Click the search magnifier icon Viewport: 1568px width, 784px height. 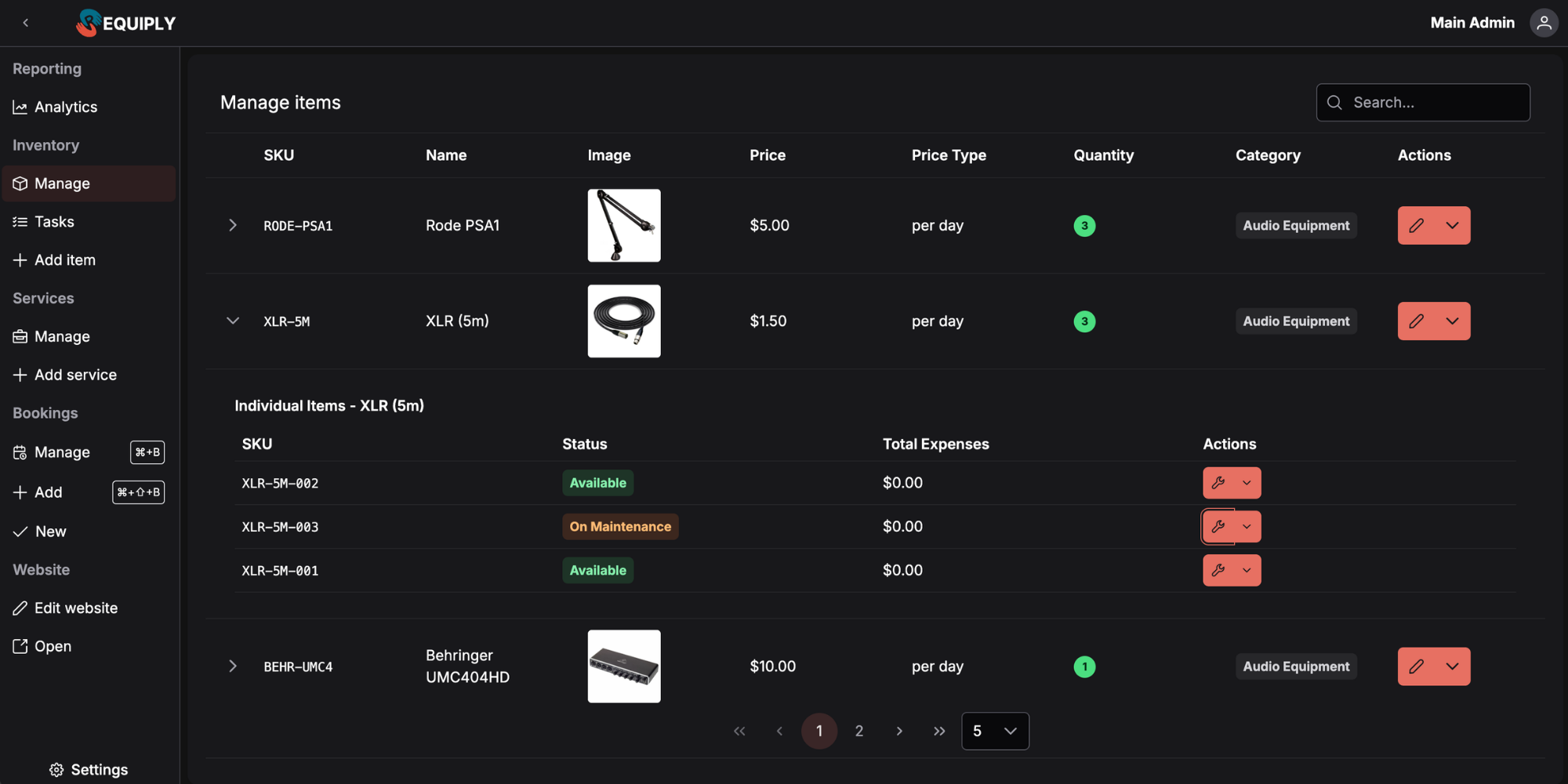tap(1335, 102)
